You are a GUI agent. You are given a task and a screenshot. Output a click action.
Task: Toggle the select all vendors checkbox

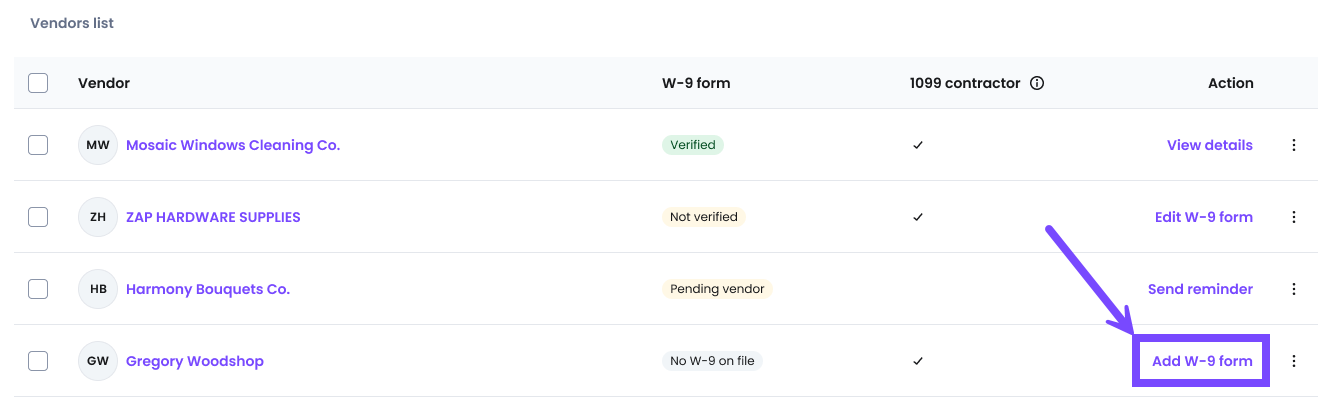click(38, 83)
